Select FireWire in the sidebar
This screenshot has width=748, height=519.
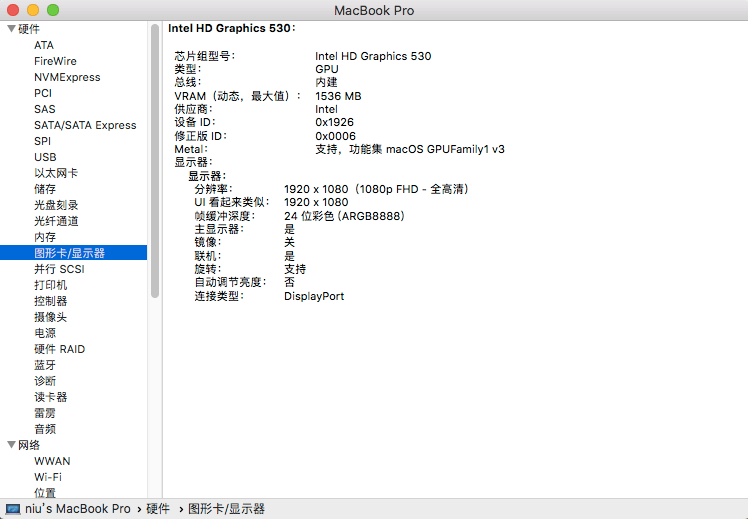pyautogui.click(x=55, y=61)
